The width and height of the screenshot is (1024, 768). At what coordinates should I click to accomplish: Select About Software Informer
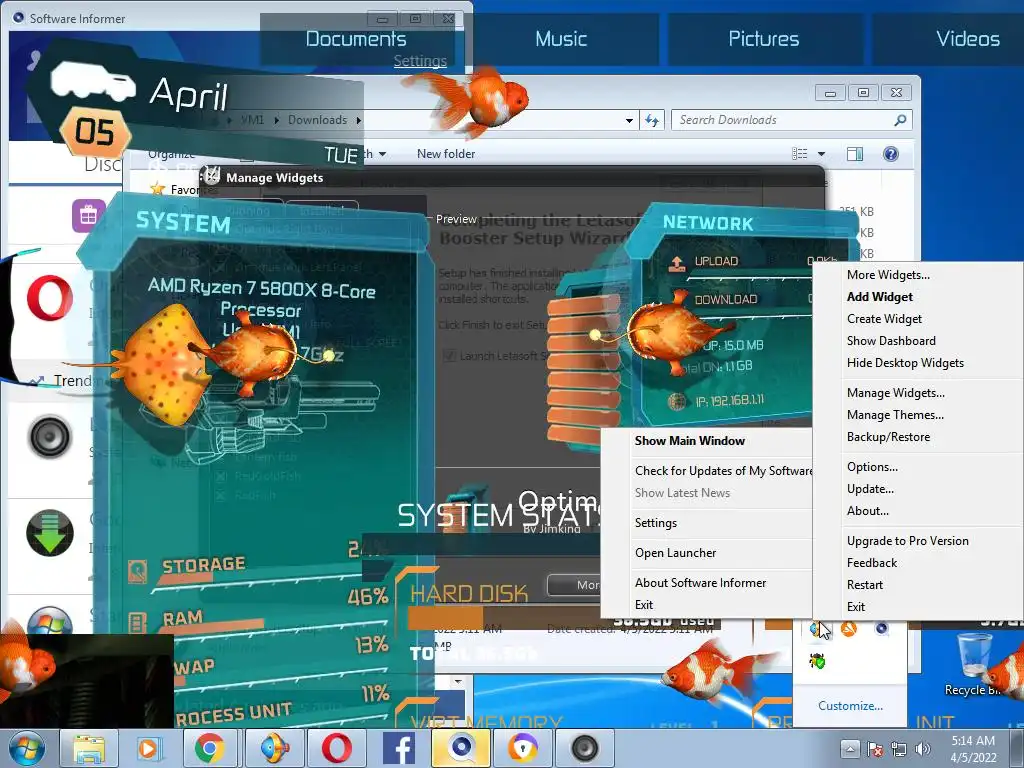click(x=700, y=583)
